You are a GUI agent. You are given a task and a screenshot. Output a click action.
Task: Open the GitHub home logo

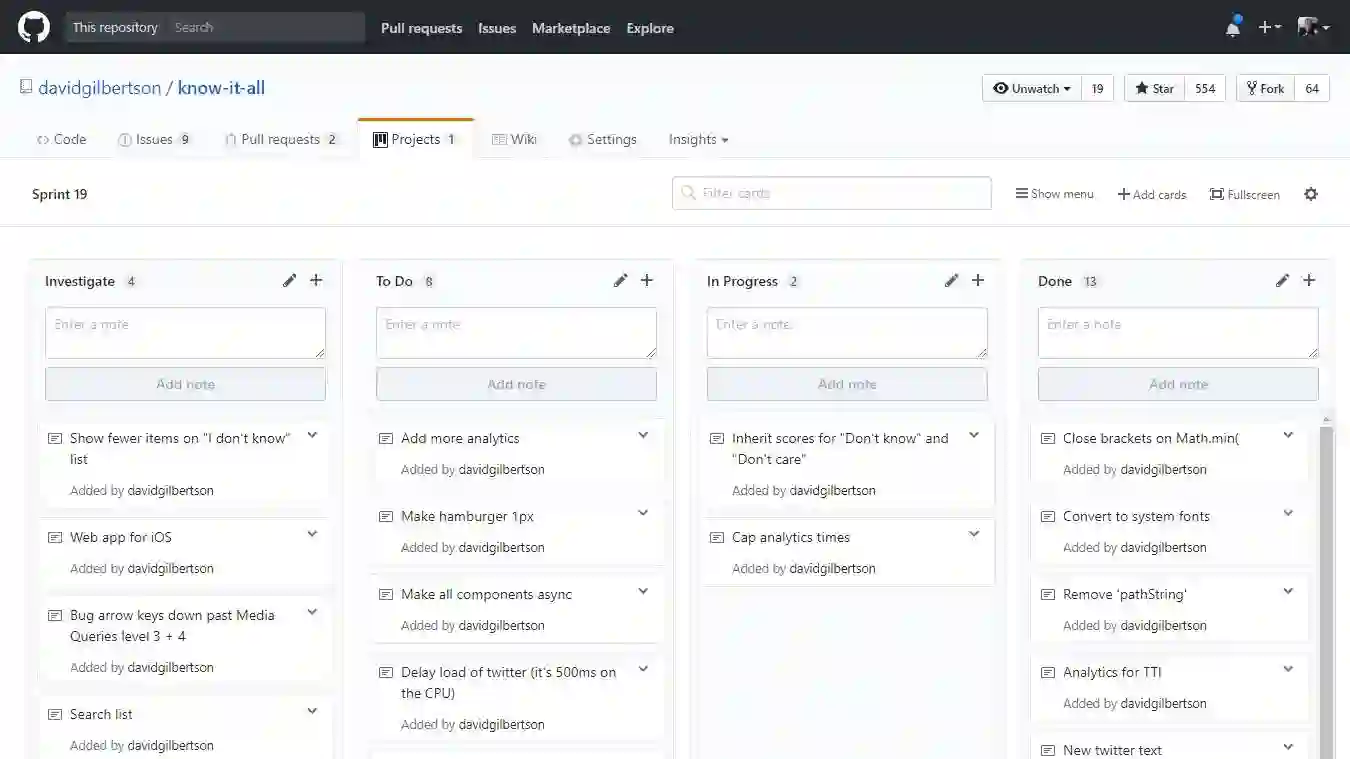point(33,27)
